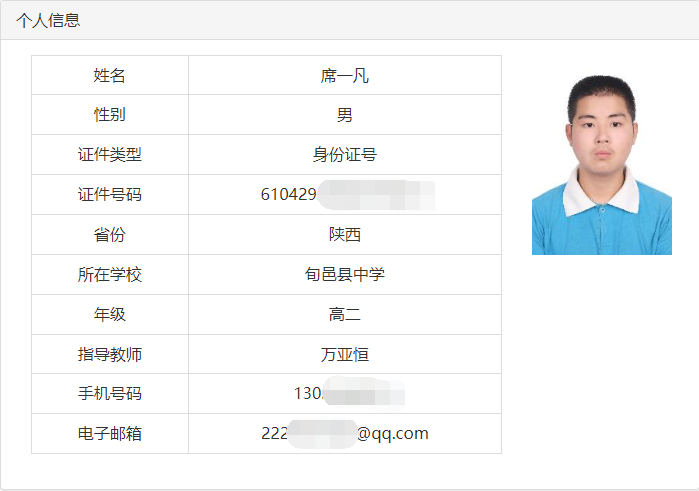Image resolution: width=699 pixels, height=491 pixels.
Task: Select the 身份证号 document type value
Action: [x=345, y=155]
